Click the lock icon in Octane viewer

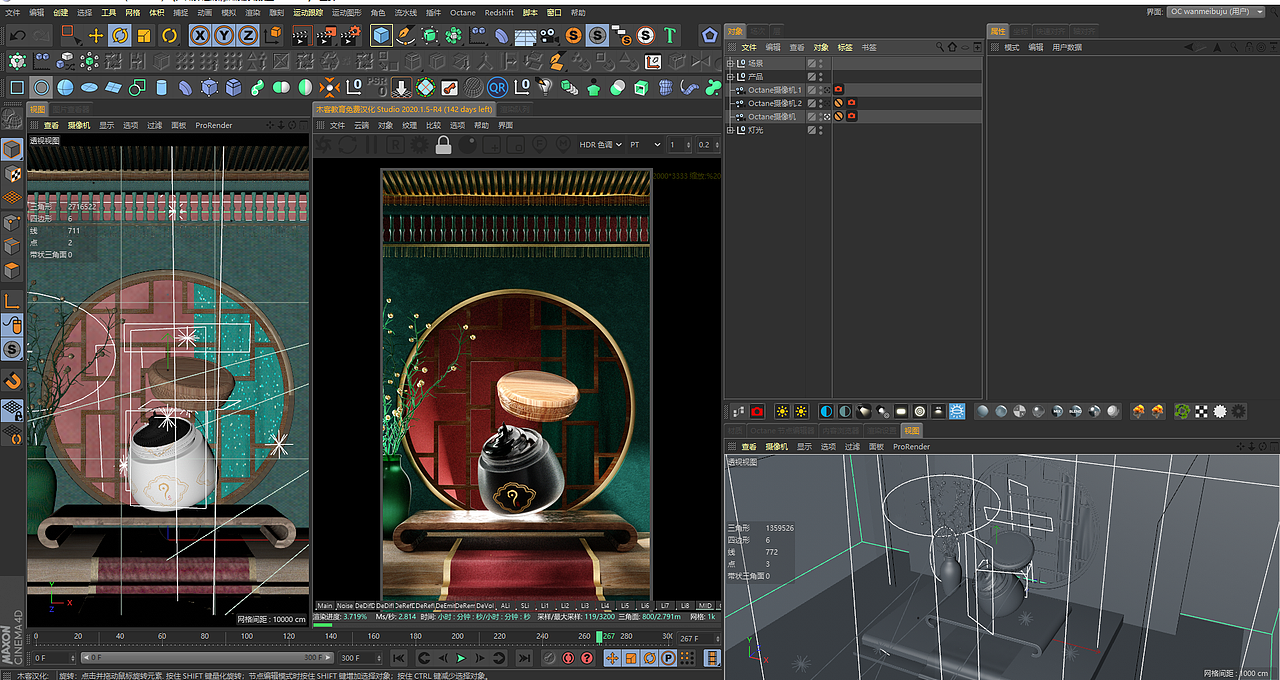[444, 145]
